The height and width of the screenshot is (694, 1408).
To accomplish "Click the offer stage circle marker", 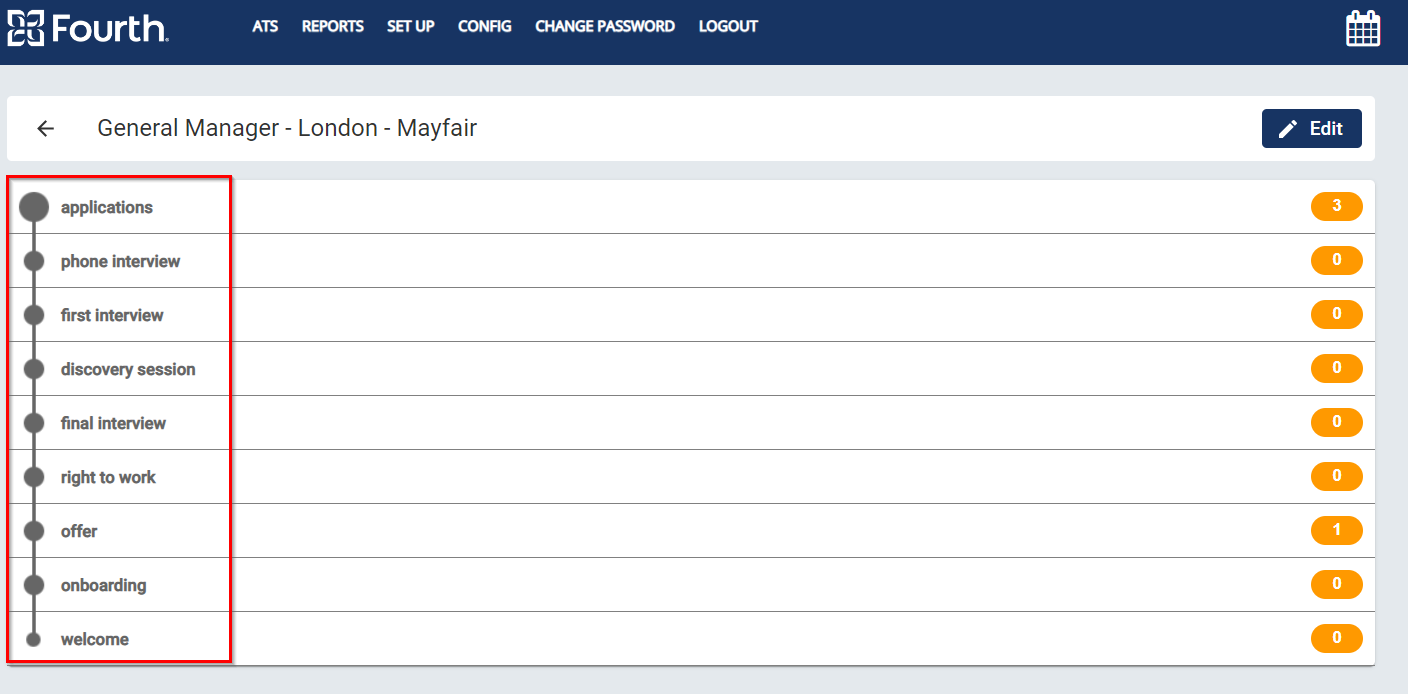I will [34, 531].
